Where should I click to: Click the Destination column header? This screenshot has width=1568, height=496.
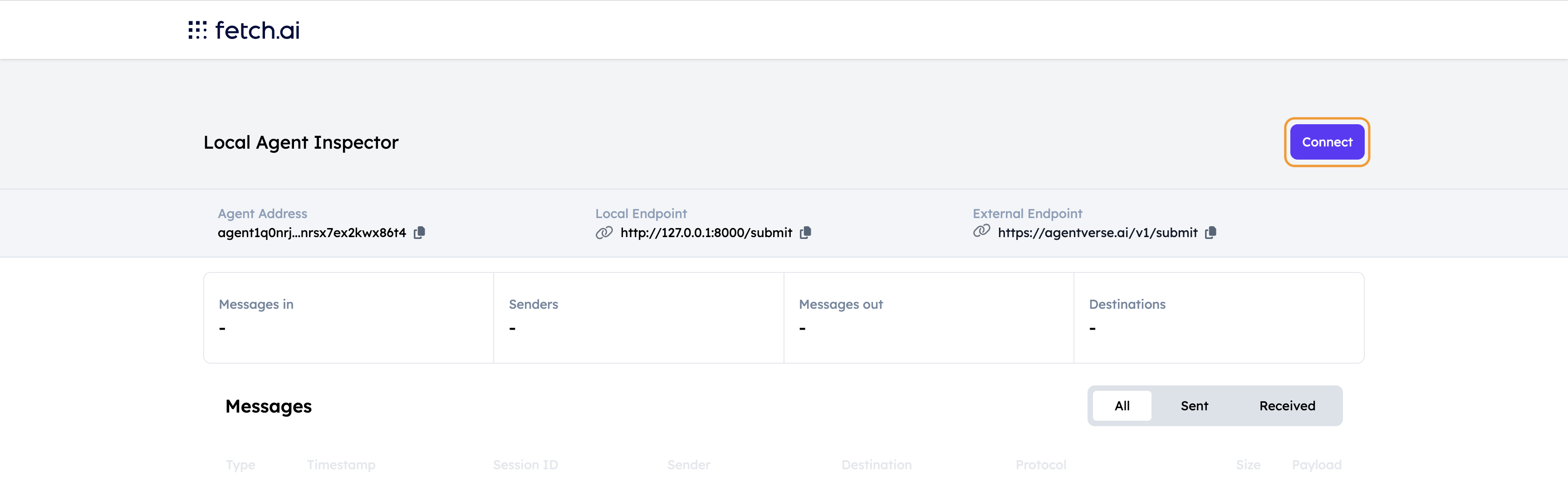coord(877,465)
